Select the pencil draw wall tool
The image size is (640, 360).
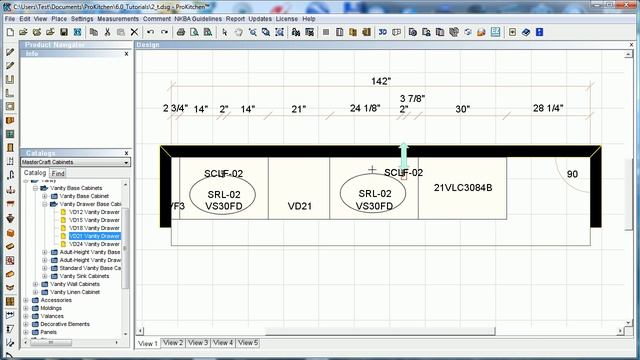[10, 52]
